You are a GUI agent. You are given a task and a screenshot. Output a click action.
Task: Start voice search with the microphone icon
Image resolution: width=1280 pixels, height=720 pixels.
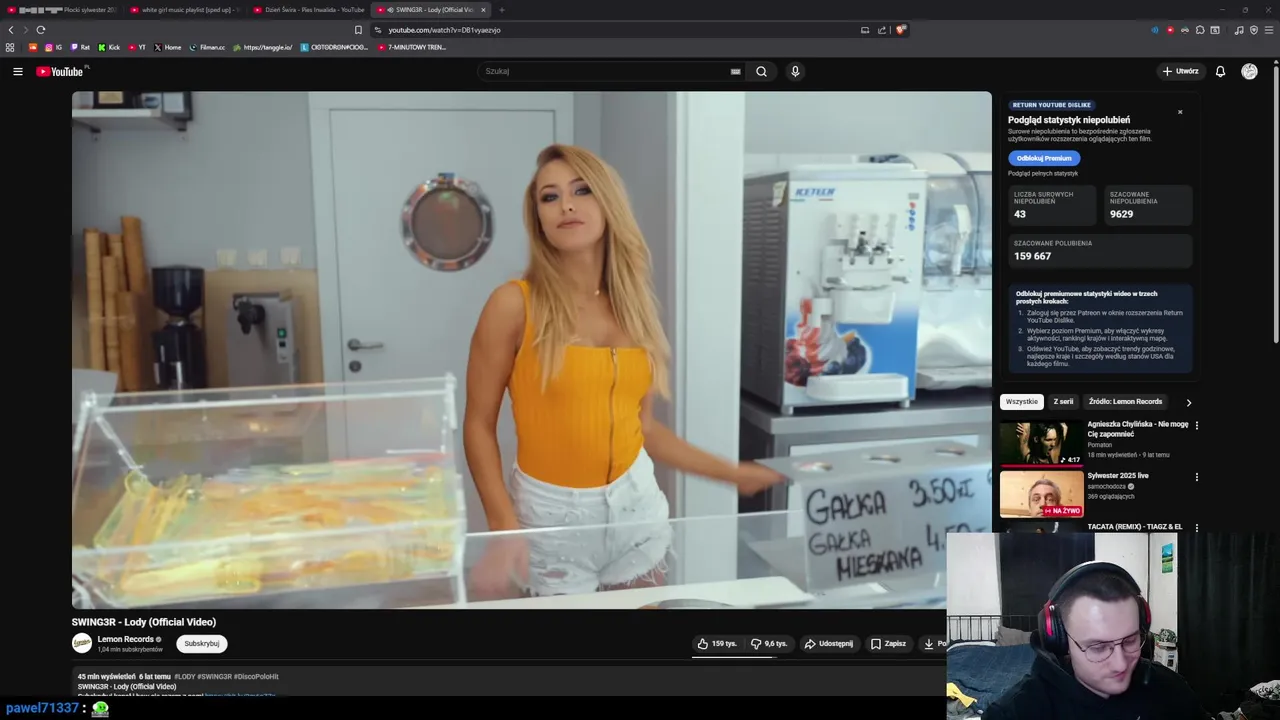795,71
